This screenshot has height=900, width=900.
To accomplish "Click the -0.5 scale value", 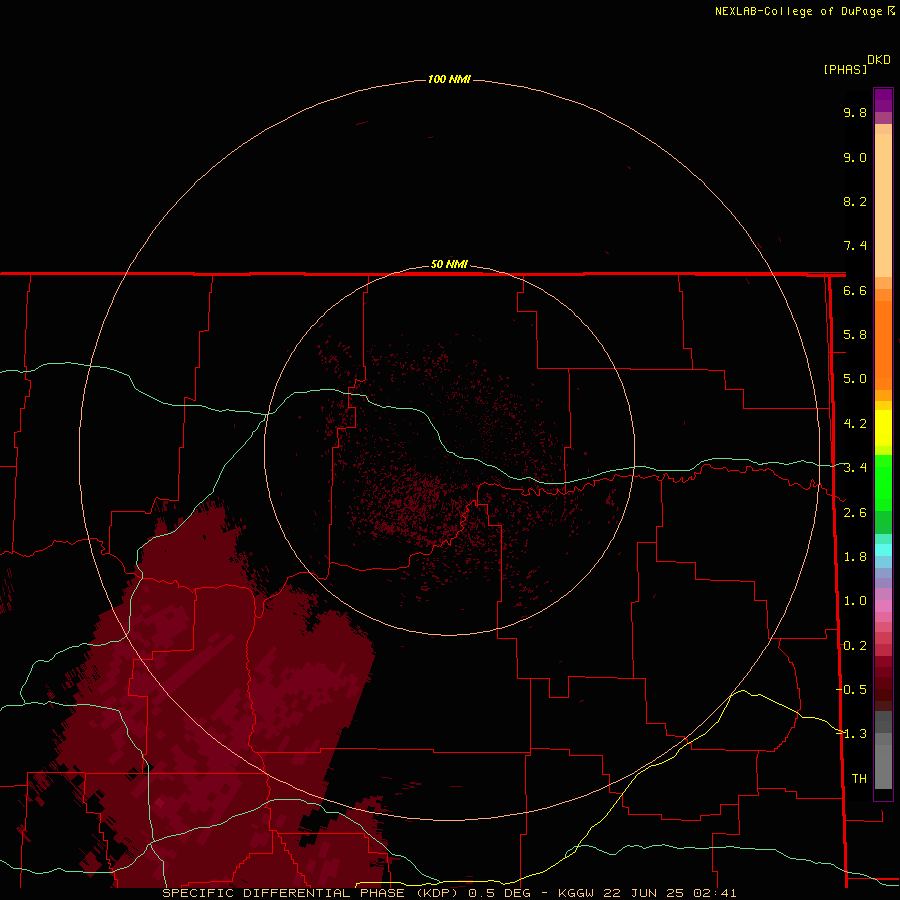I will pos(851,690).
